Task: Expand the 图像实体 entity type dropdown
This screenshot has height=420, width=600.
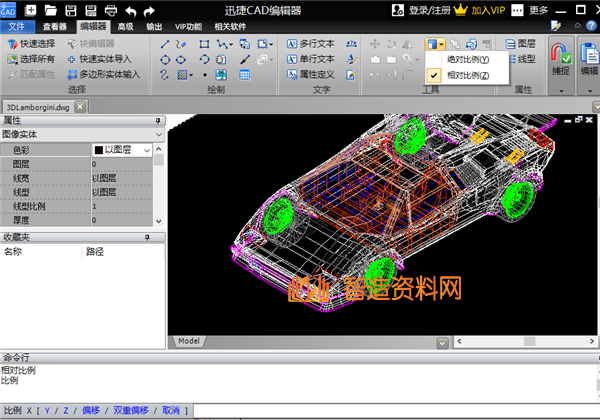Action: tap(158, 133)
